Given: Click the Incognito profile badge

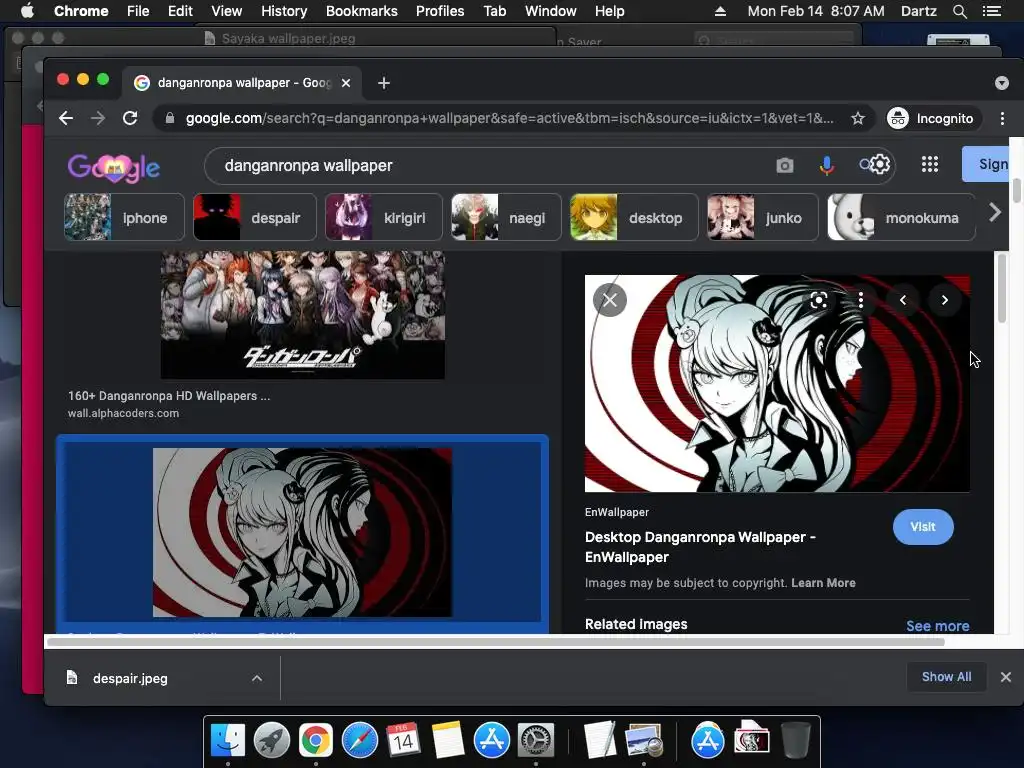Looking at the screenshot, I should coord(934,118).
